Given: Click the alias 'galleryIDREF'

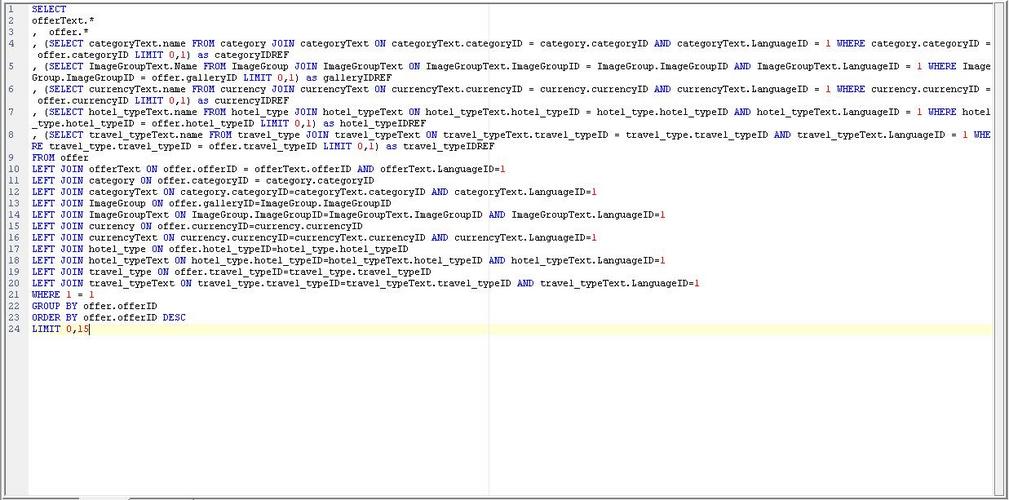Looking at the screenshot, I should click(355, 78).
